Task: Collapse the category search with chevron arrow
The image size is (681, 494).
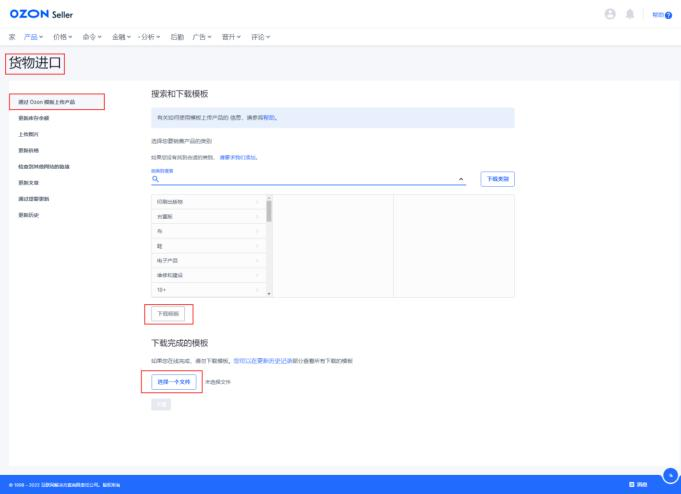Action: click(x=461, y=179)
